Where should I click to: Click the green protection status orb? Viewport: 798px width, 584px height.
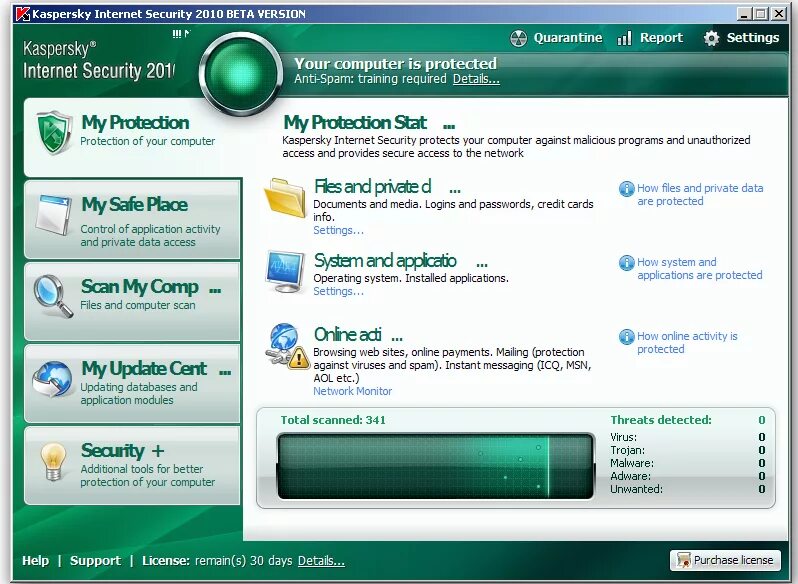(241, 74)
